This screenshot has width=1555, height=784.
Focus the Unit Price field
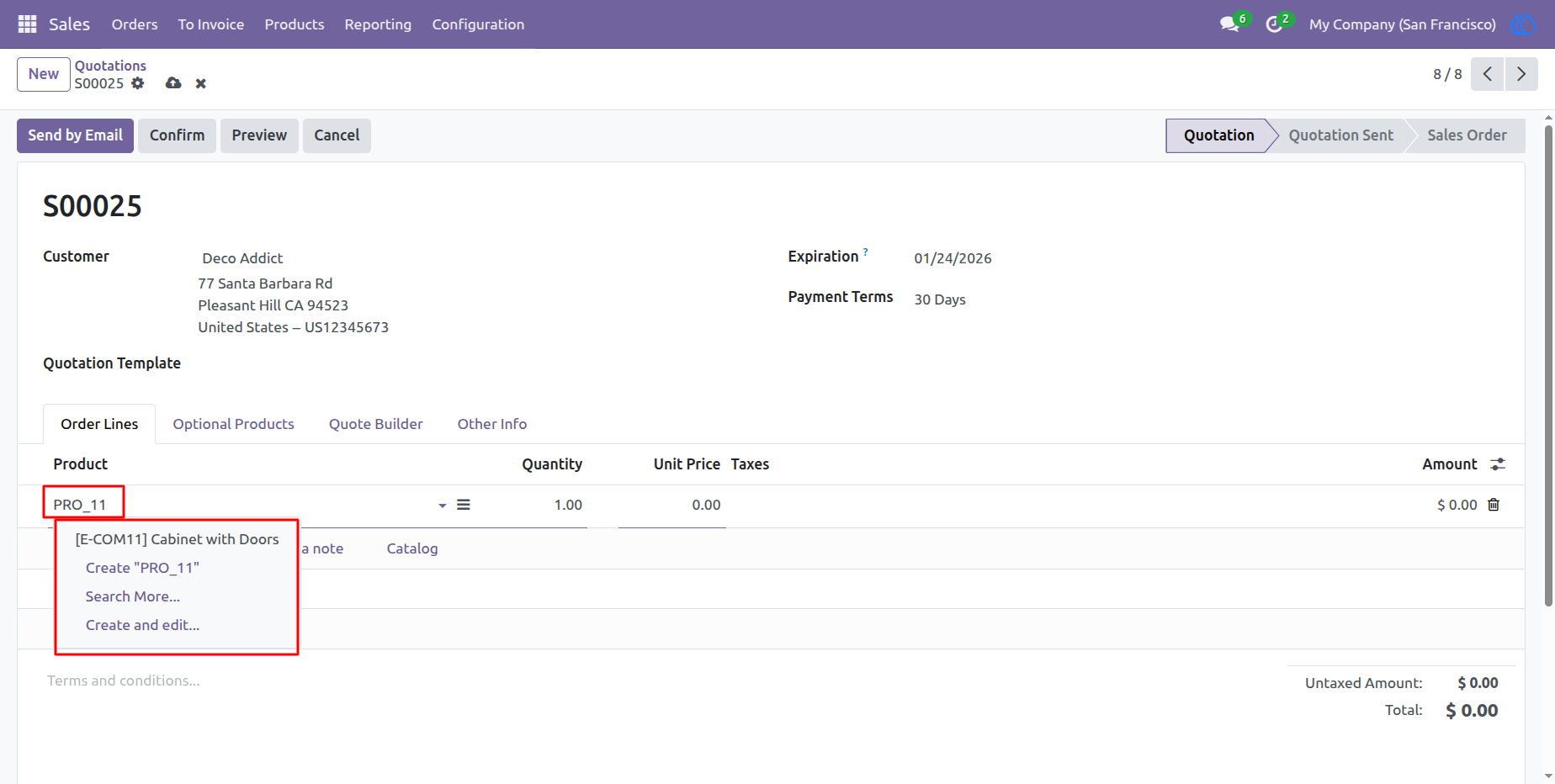coord(671,505)
